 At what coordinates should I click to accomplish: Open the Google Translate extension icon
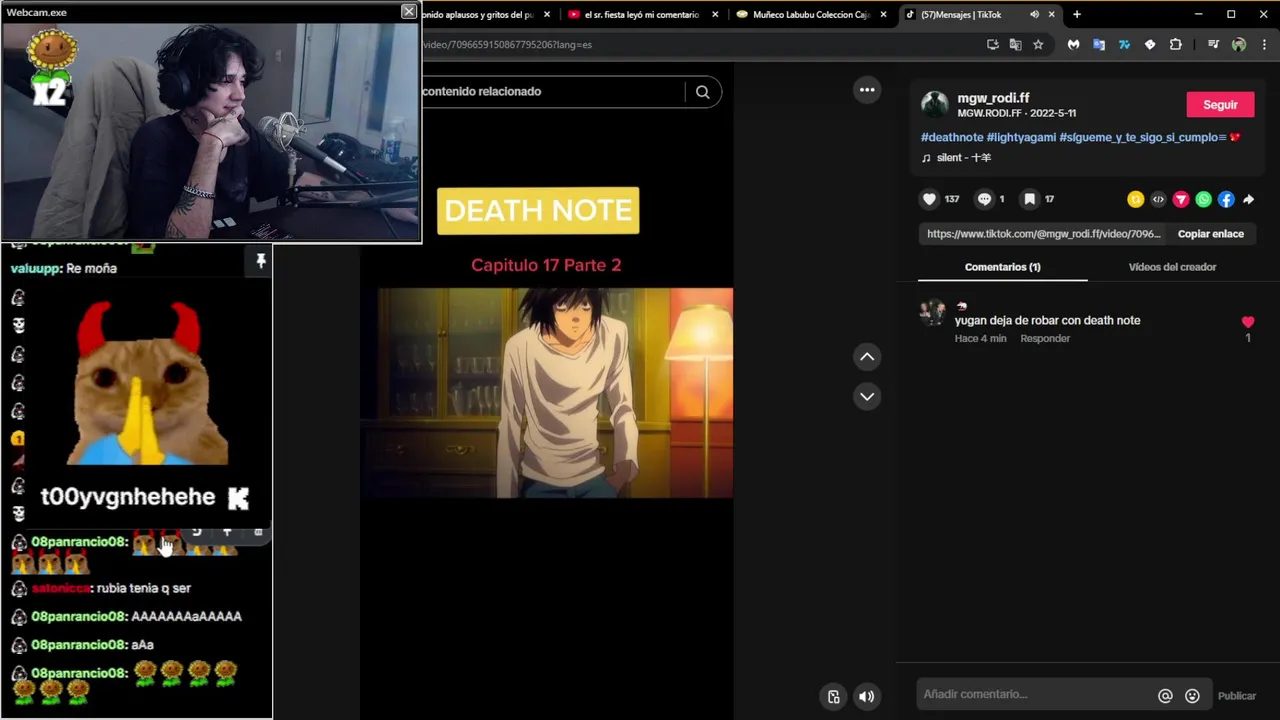click(x=1098, y=45)
